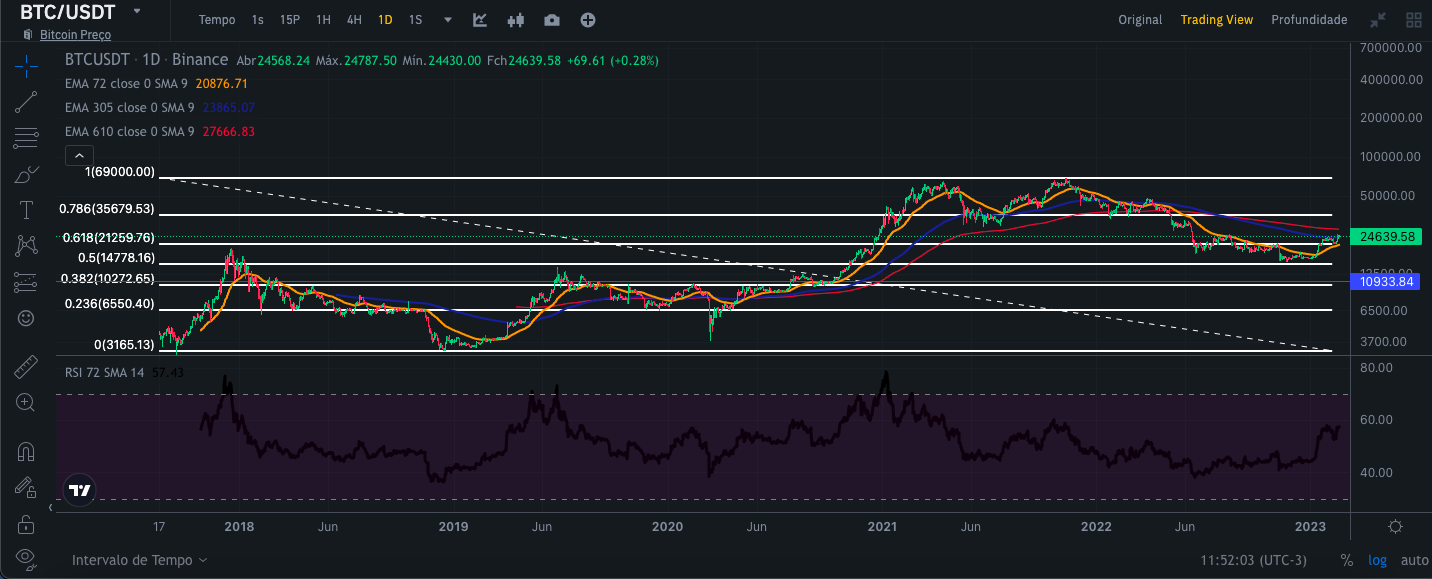
Task: Toggle stay in drawing mode pencil-lock
Action: tap(26, 487)
